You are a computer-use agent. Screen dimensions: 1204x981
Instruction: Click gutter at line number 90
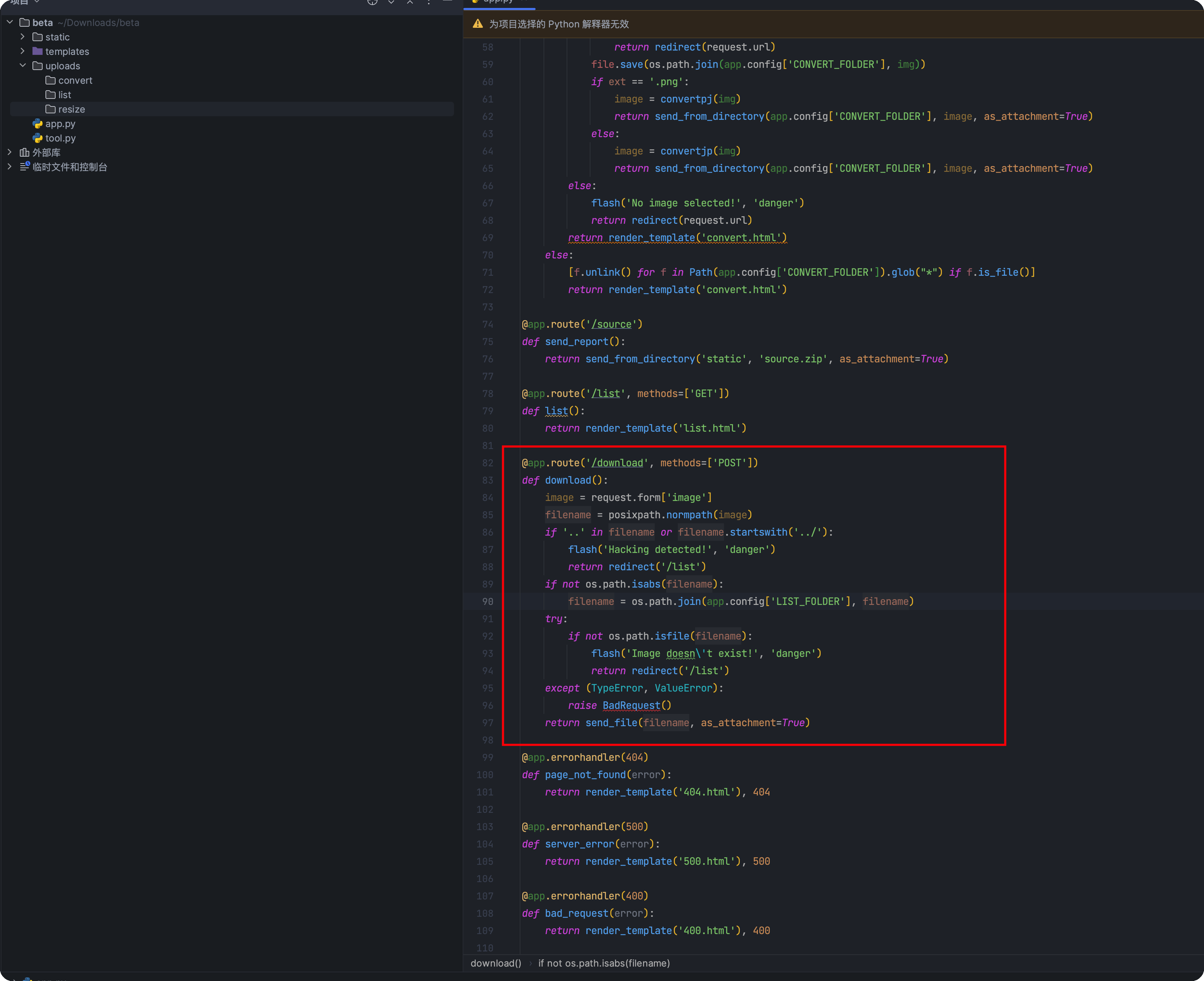(x=487, y=602)
